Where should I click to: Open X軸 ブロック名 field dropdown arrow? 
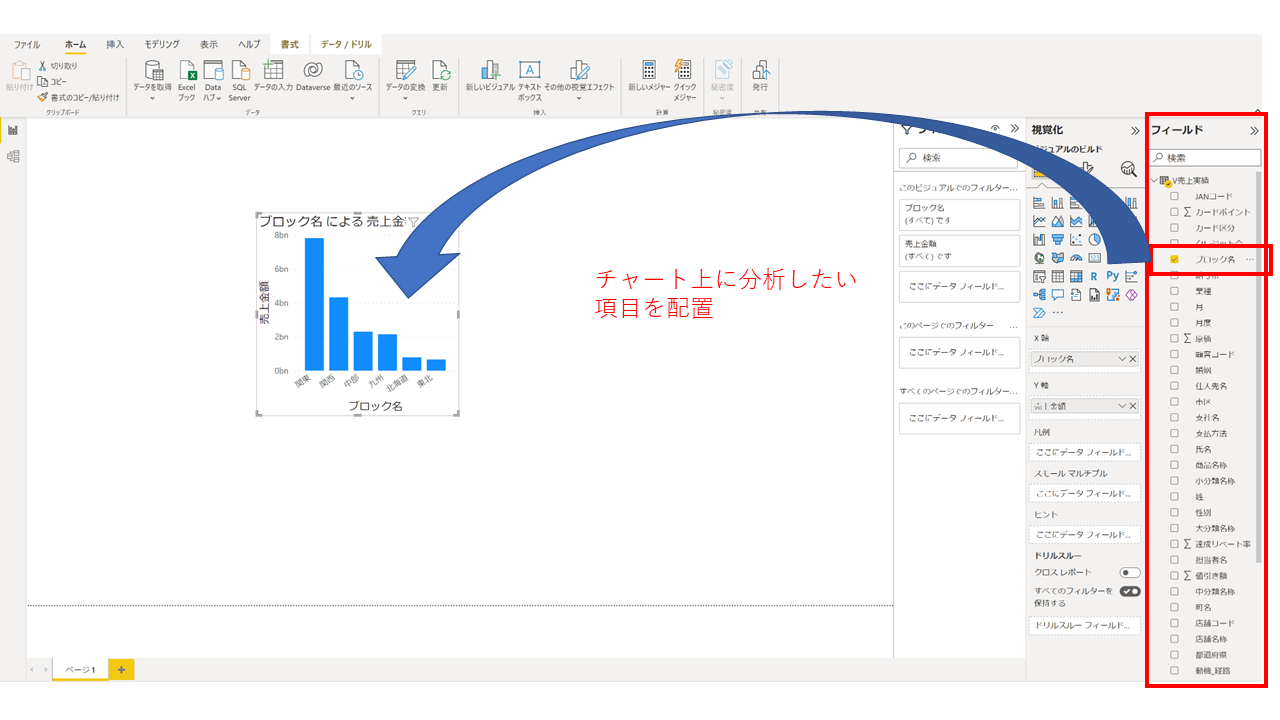click(x=1122, y=358)
